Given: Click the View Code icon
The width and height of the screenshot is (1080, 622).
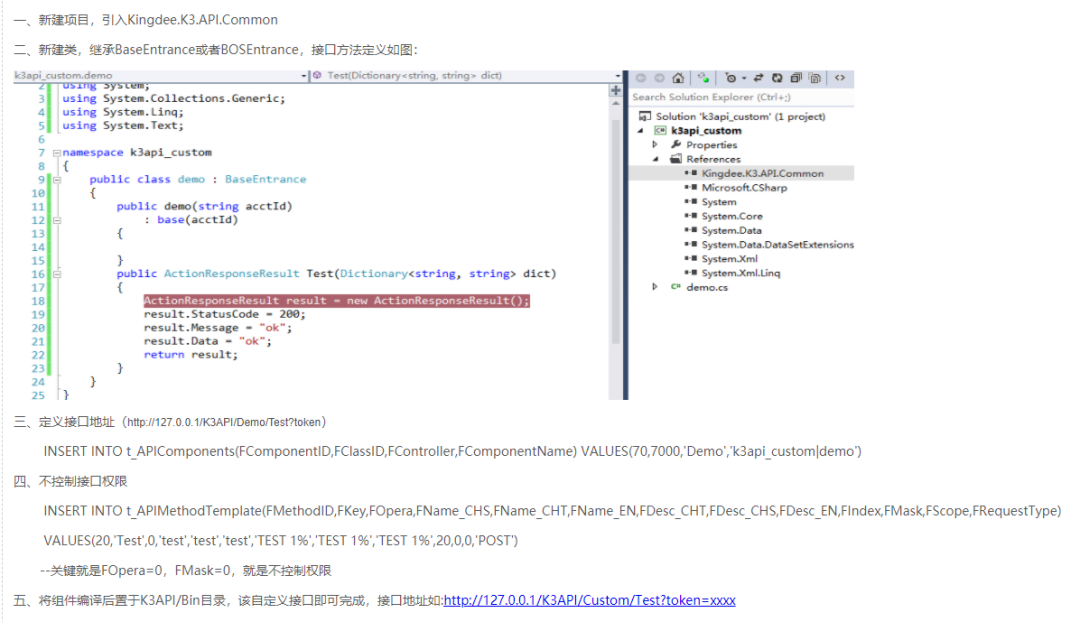Looking at the screenshot, I should (840, 78).
